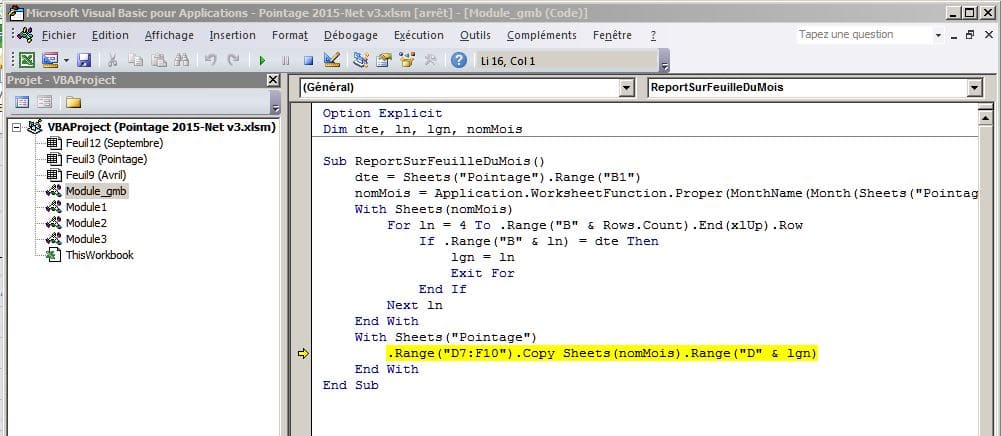Image resolution: width=1001 pixels, height=436 pixels.
Task: Click the Tapez une question help field
Action: point(863,34)
